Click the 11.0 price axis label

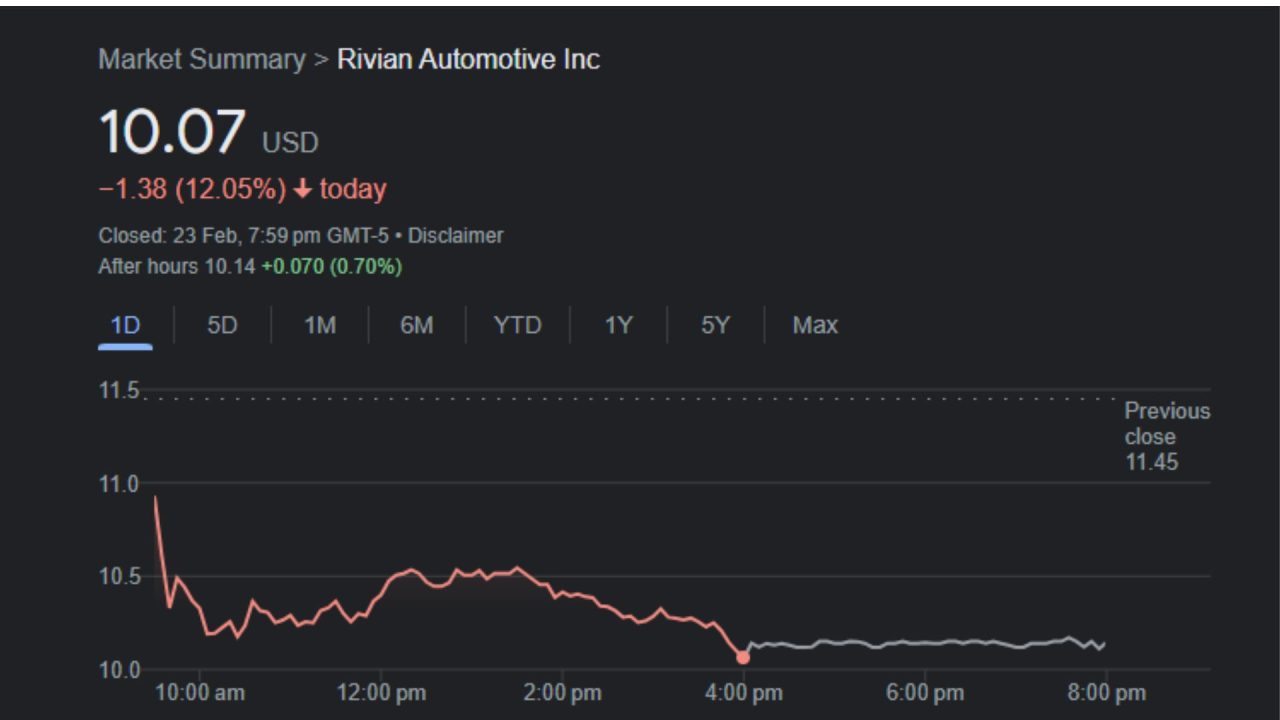(118, 484)
